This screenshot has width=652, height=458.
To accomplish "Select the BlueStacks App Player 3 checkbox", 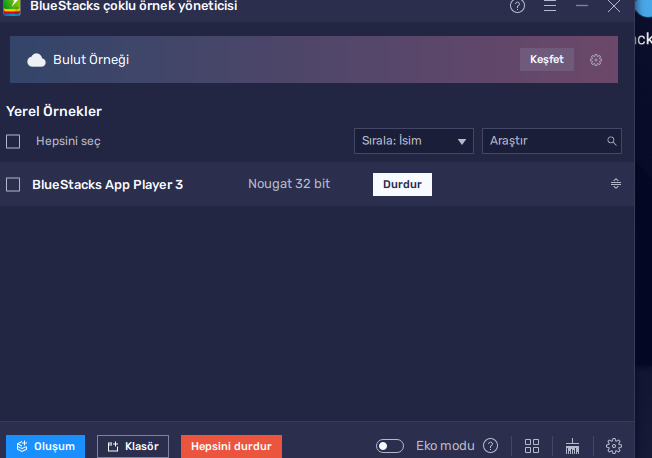I will point(13,184).
